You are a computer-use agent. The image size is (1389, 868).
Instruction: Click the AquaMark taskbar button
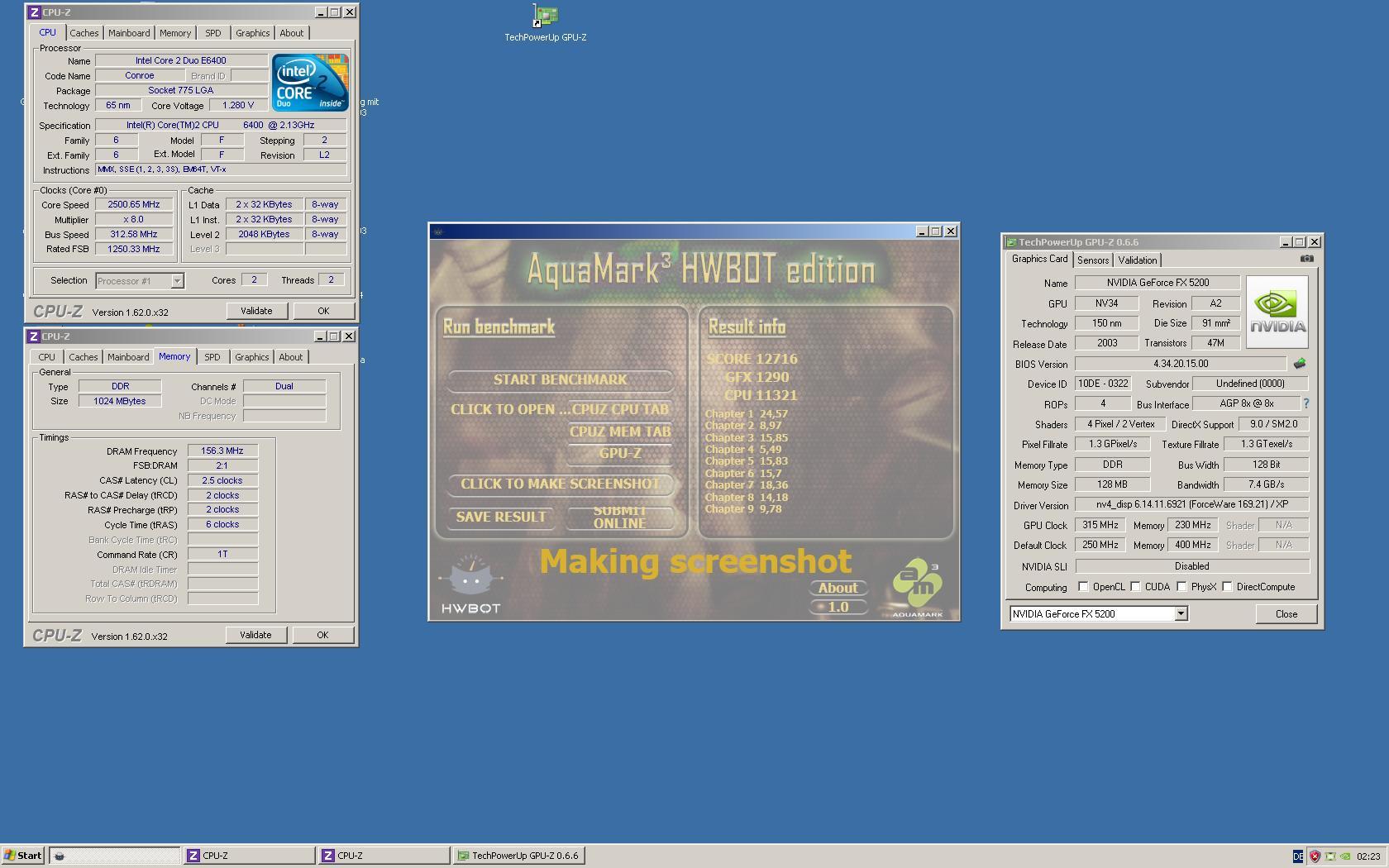coord(114,856)
